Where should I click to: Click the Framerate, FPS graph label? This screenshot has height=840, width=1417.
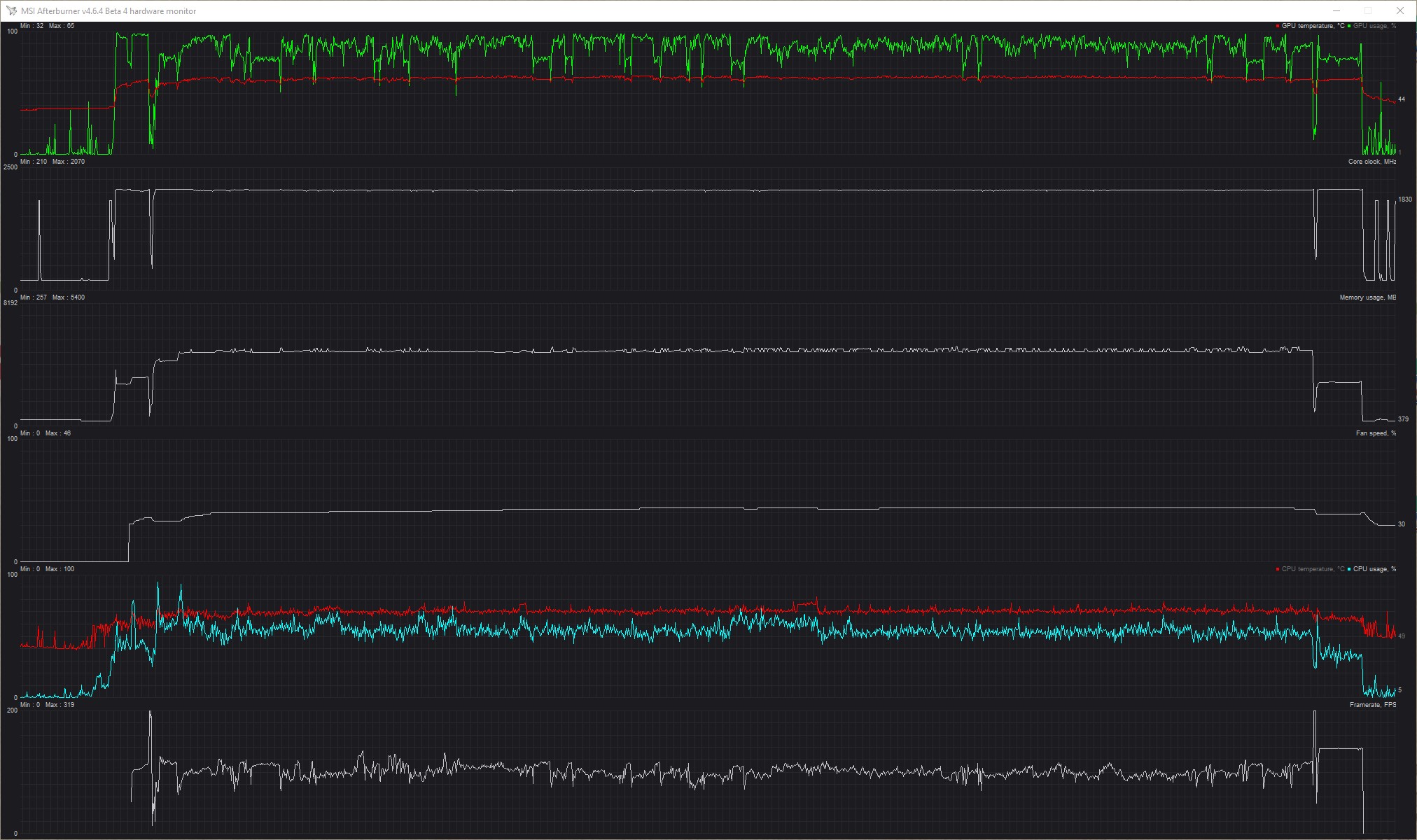pos(1372,705)
